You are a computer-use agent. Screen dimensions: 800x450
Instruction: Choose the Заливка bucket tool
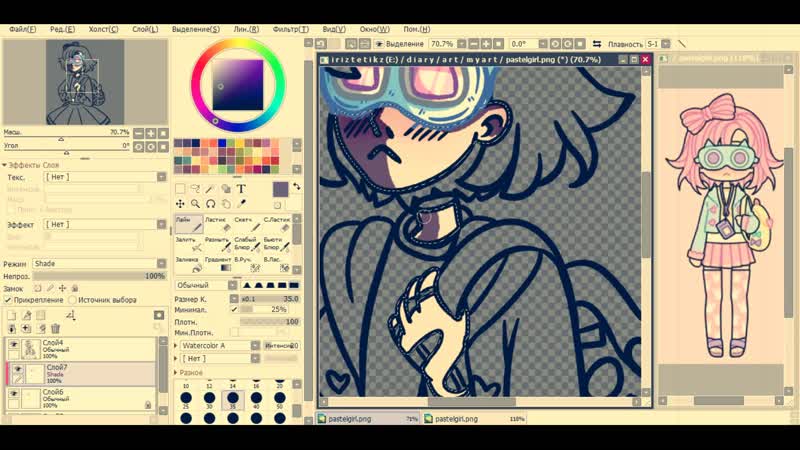pos(189,264)
